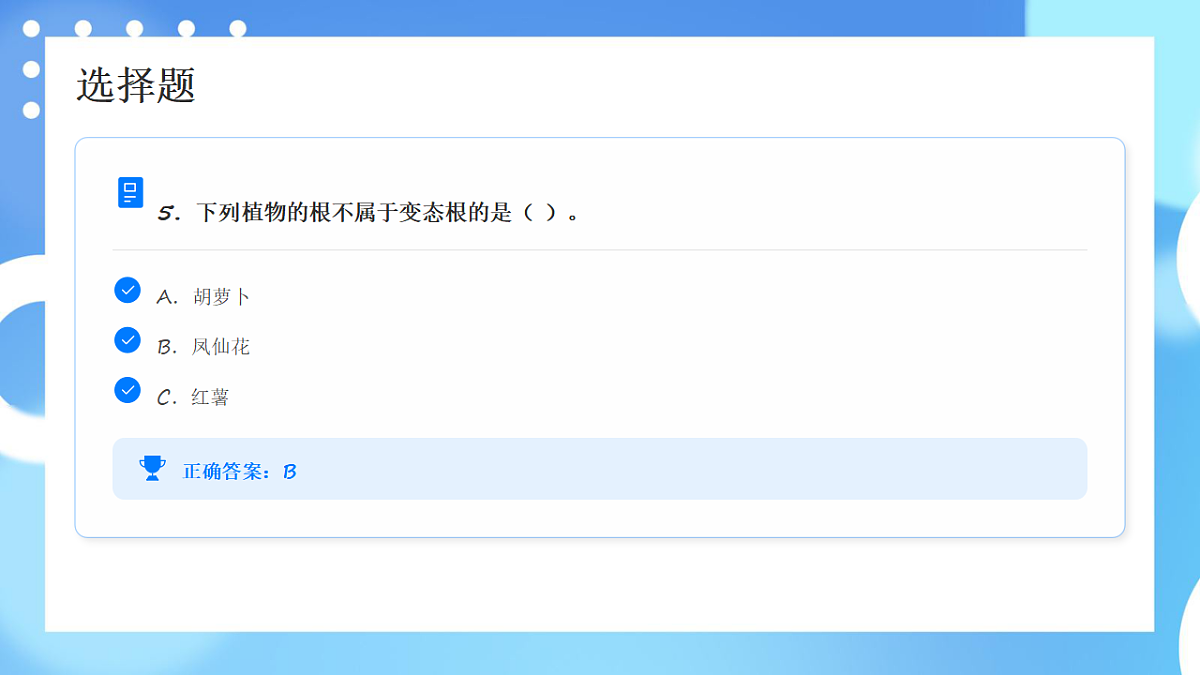Image resolution: width=1200 pixels, height=675 pixels.
Task: Click the divider line under the question
Action: 600,249
